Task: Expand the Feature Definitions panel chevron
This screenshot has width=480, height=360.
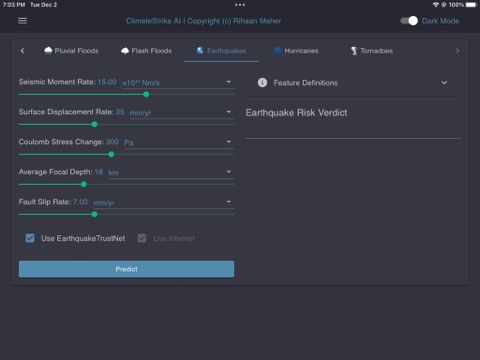Action: (x=444, y=83)
